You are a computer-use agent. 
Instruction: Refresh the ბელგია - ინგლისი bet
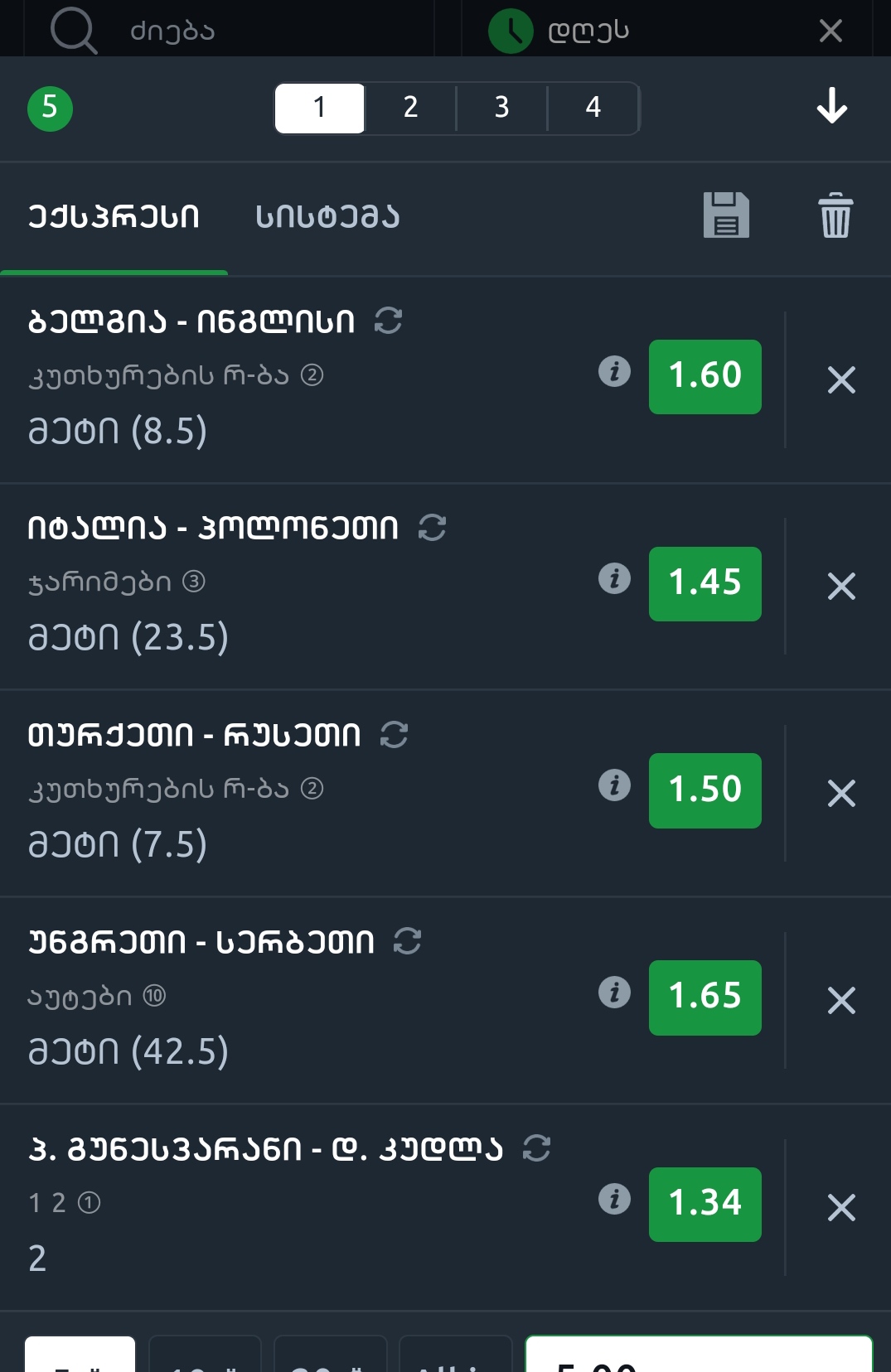(x=388, y=321)
